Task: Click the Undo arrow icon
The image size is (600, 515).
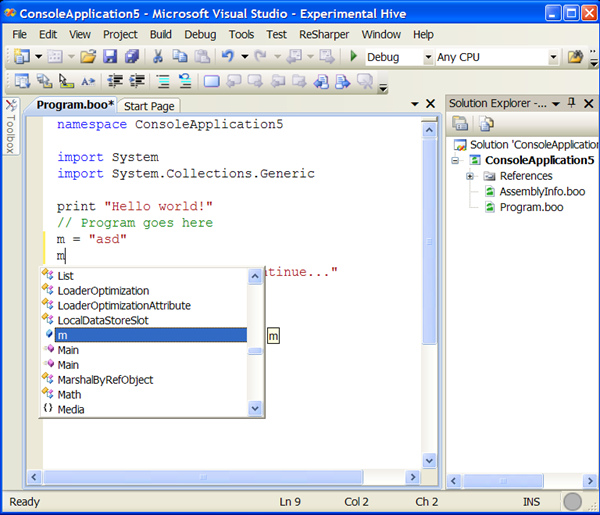Action: [x=229, y=57]
